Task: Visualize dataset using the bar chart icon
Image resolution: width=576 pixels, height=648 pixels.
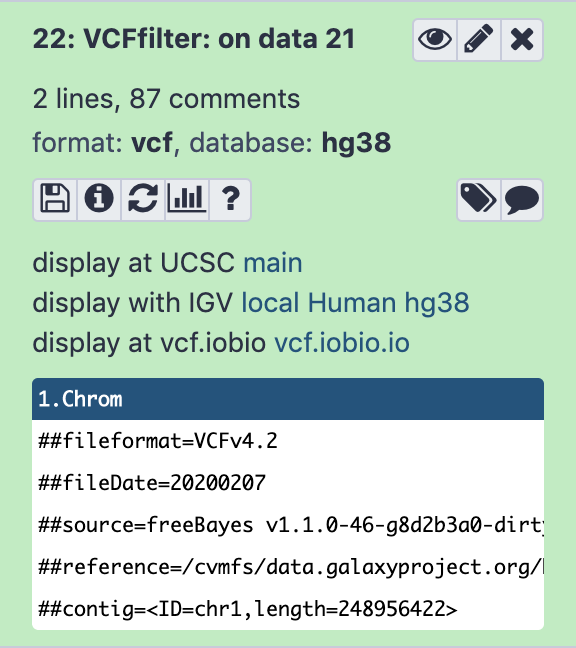Action: click(x=187, y=200)
